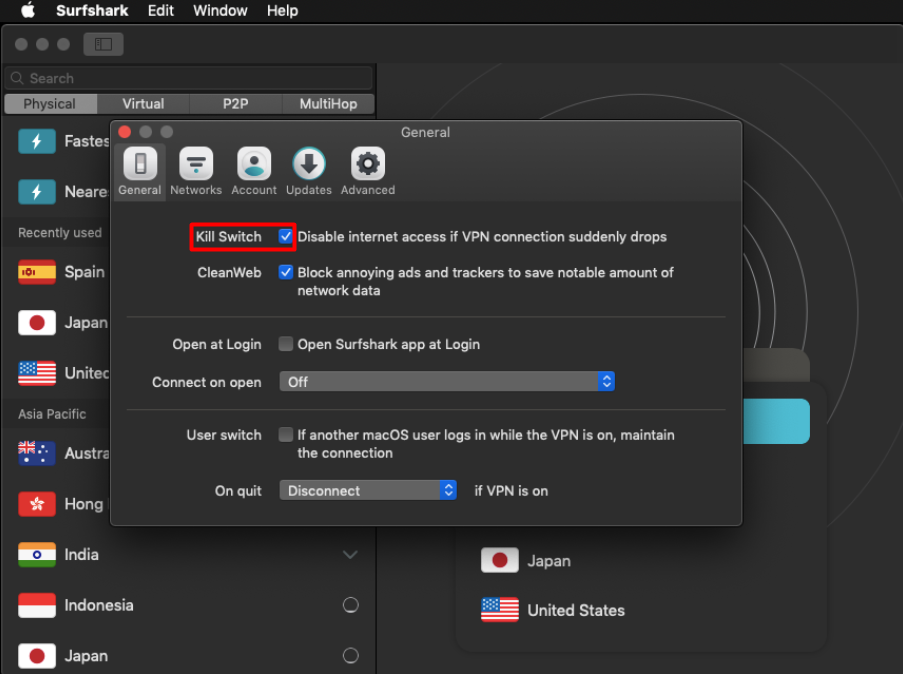The height and width of the screenshot is (674, 903).
Task: Open the Window menu
Action: click(x=220, y=10)
